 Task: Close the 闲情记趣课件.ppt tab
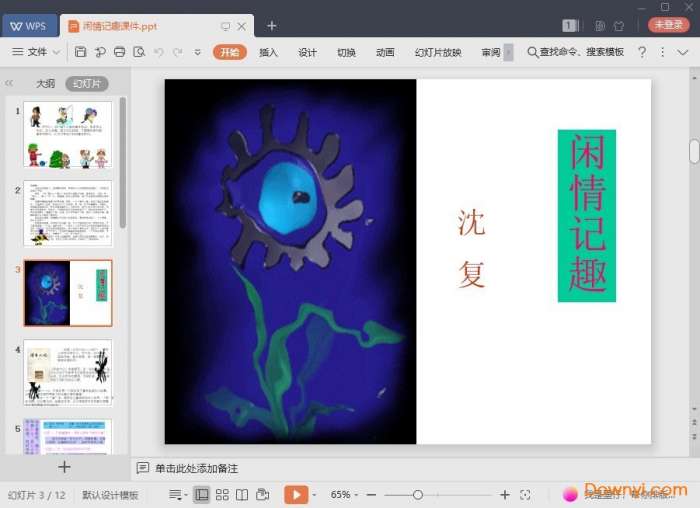[x=242, y=26]
